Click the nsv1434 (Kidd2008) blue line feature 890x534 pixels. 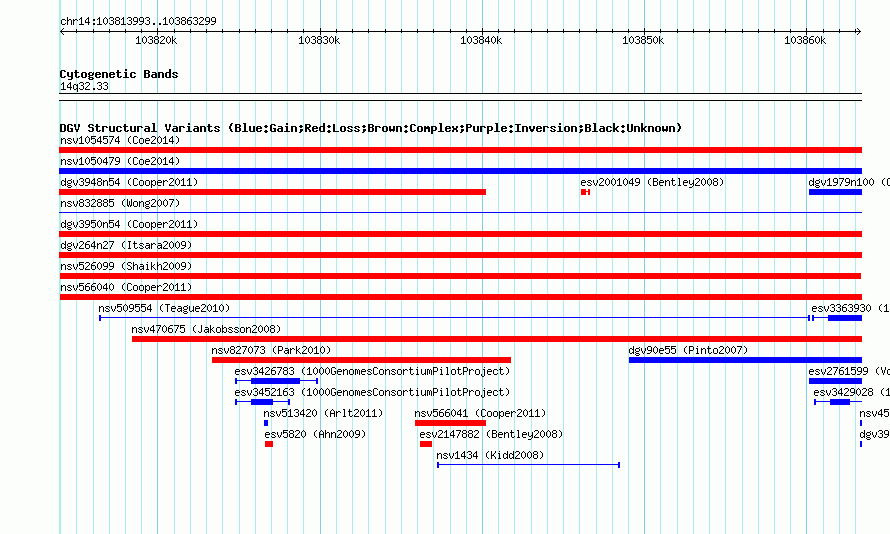pyautogui.click(x=528, y=465)
